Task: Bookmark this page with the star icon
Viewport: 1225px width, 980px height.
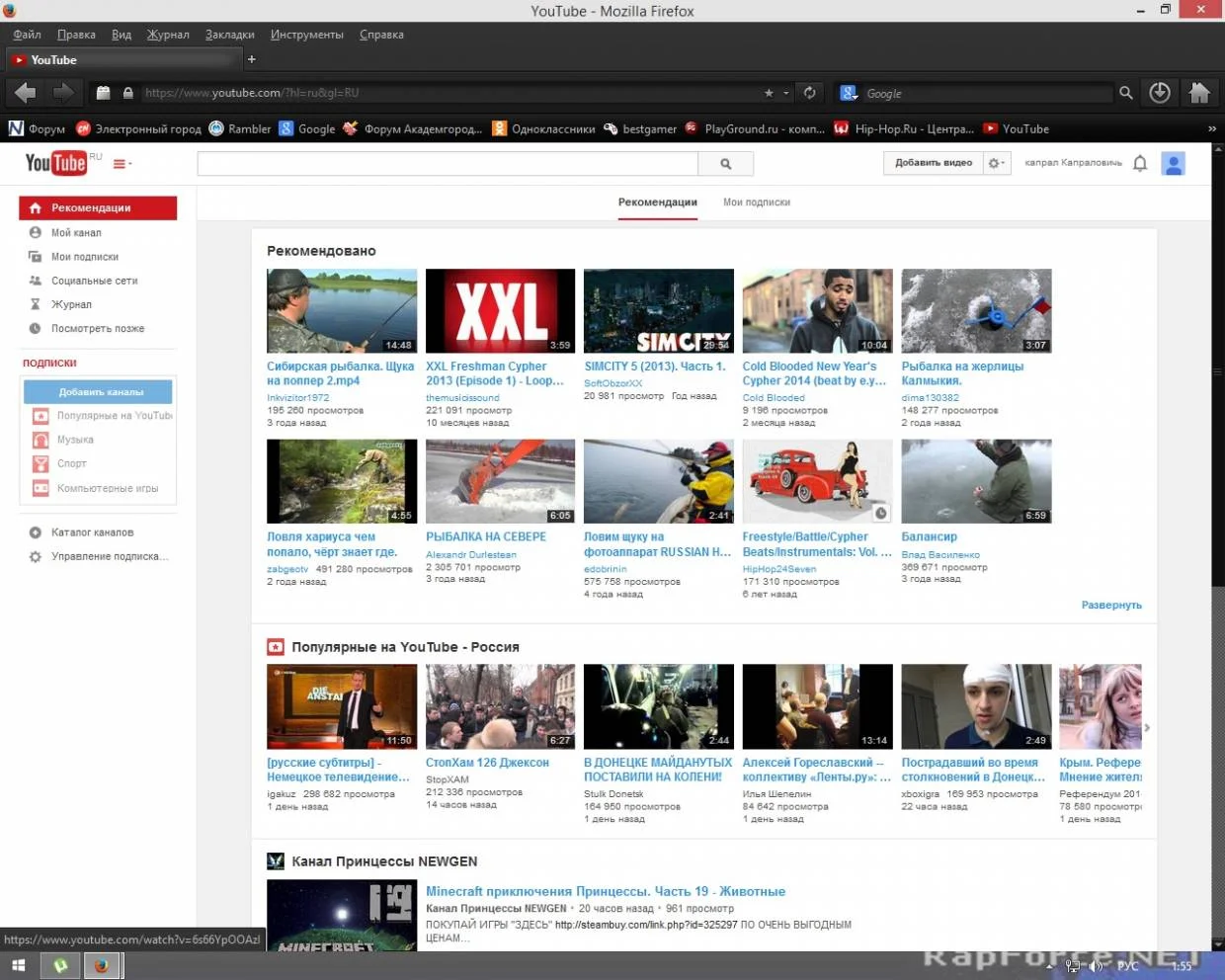Action: (769, 93)
